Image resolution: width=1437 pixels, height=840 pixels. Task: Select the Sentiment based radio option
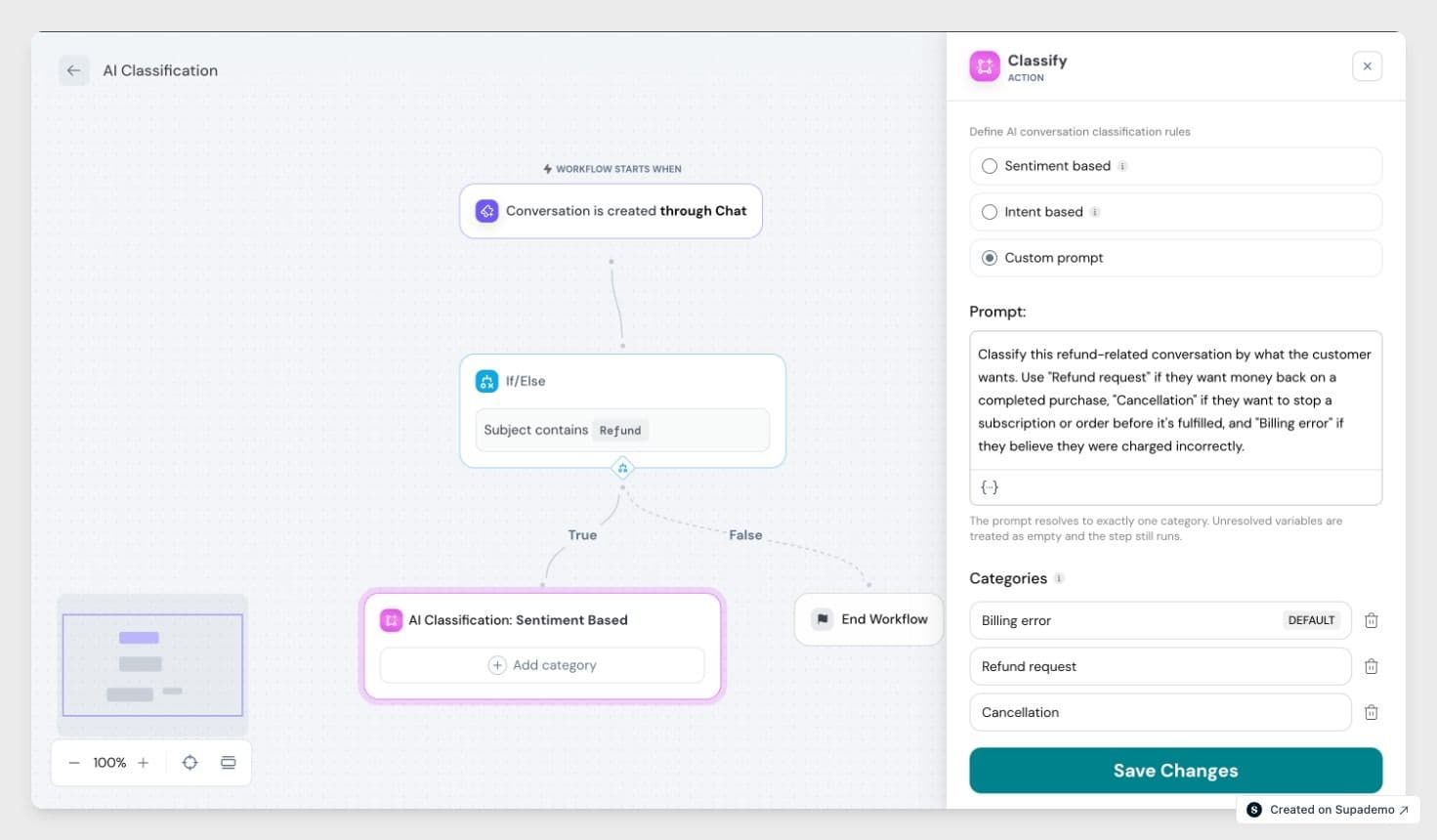click(x=990, y=166)
